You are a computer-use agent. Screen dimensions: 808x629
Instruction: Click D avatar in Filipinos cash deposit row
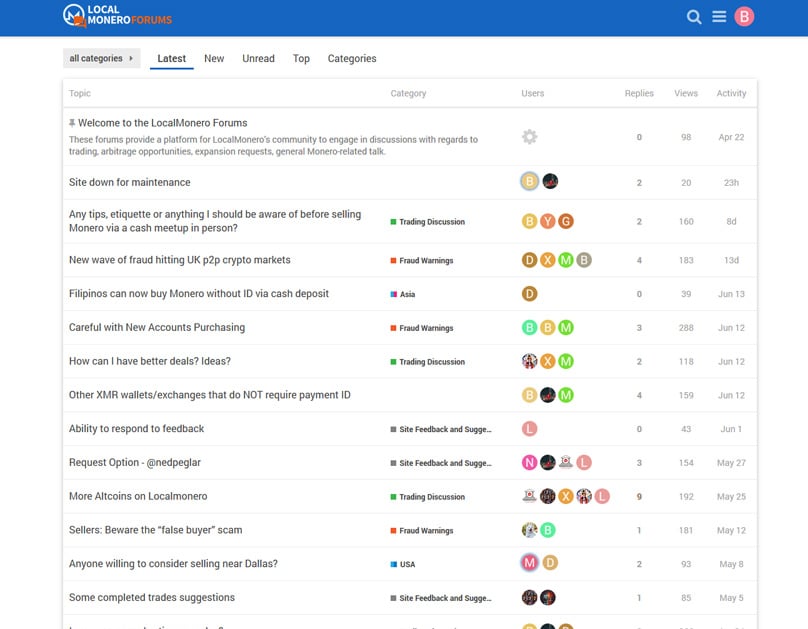pos(529,294)
